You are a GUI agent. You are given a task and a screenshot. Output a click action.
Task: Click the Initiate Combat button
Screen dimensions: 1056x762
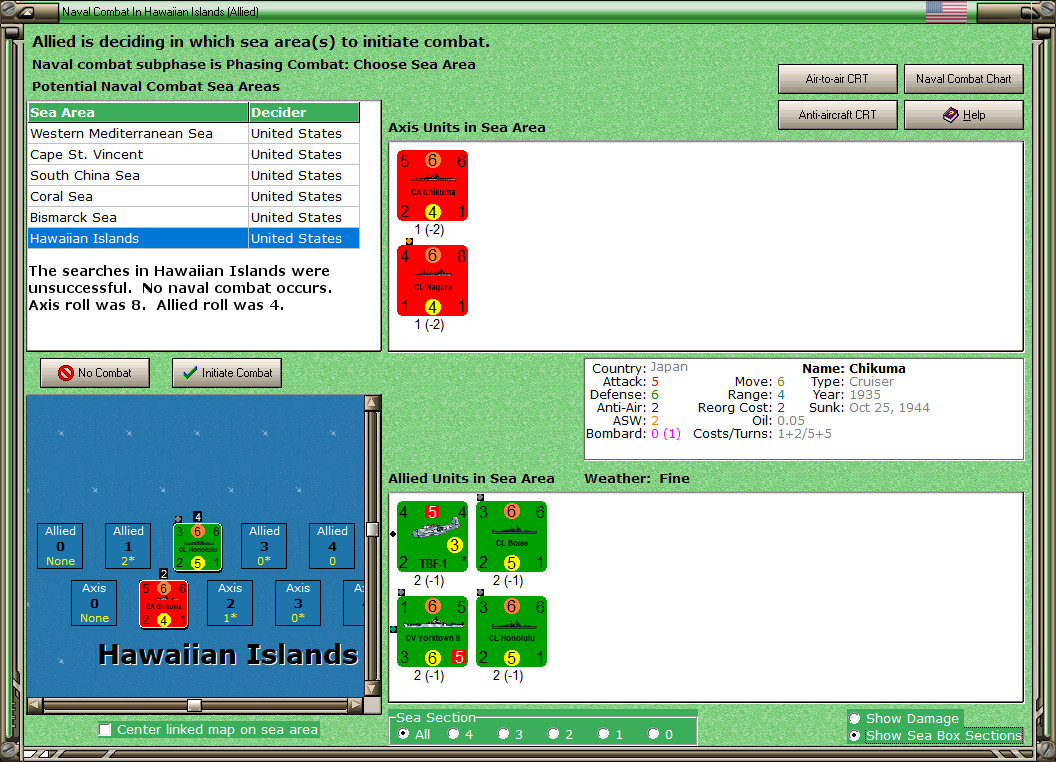(227, 373)
